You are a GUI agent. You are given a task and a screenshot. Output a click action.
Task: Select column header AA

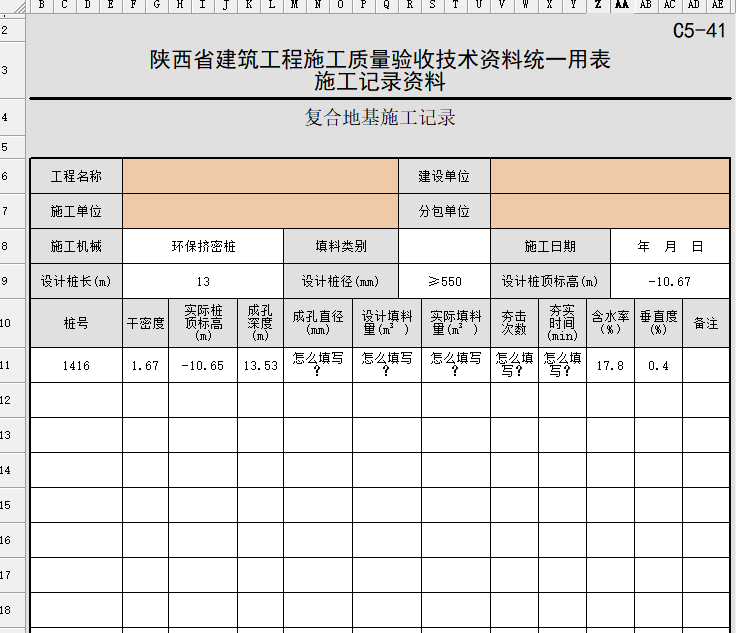(x=621, y=5)
